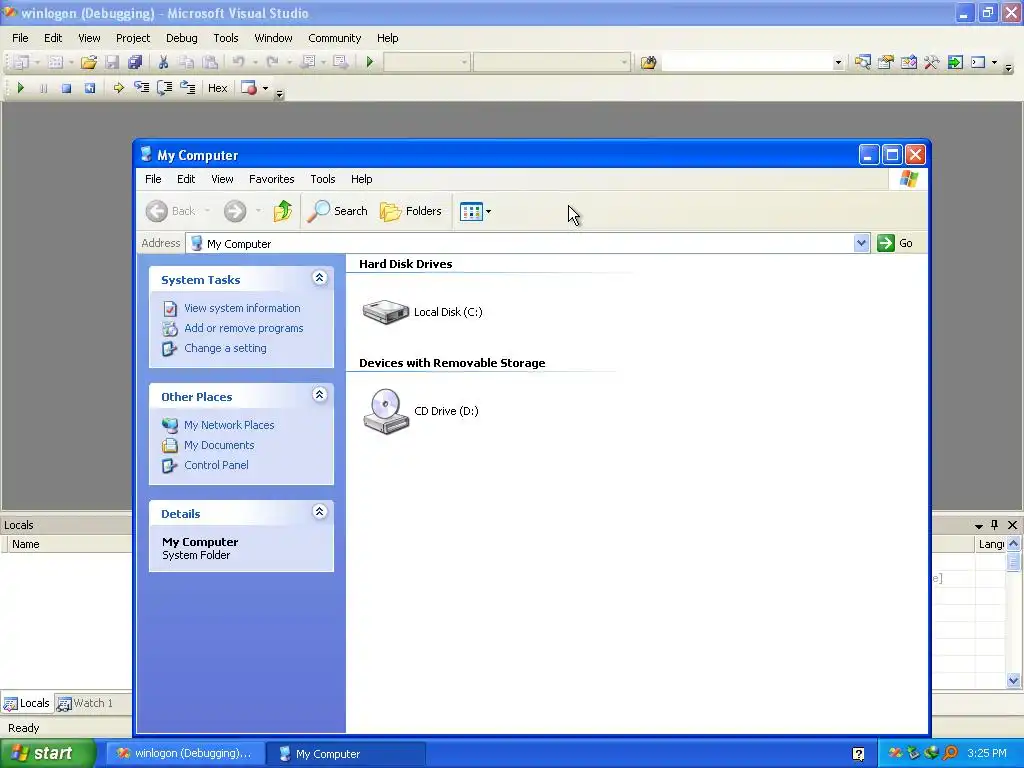Switch to the Watch 1 tab
This screenshot has height=768, width=1024.
[85, 703]
